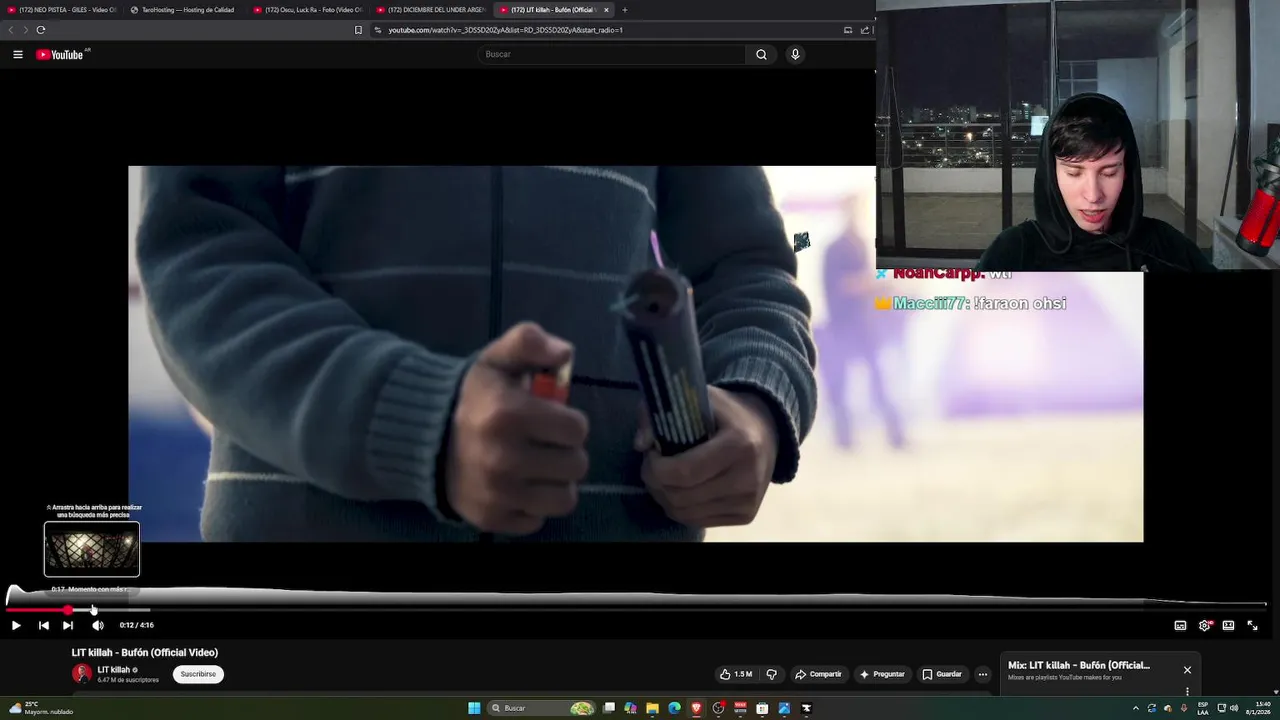The height and width of the screenshot is (720, 1280).
Task: Go back in browser history
Action: point(11,30)
